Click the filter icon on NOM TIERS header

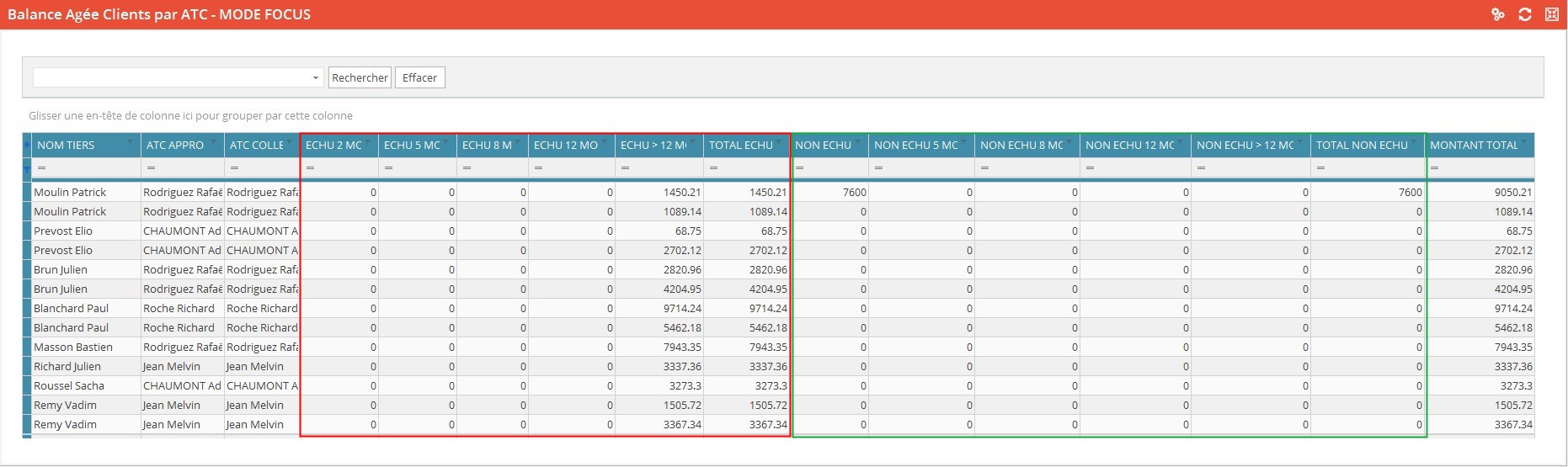(131, 143)
